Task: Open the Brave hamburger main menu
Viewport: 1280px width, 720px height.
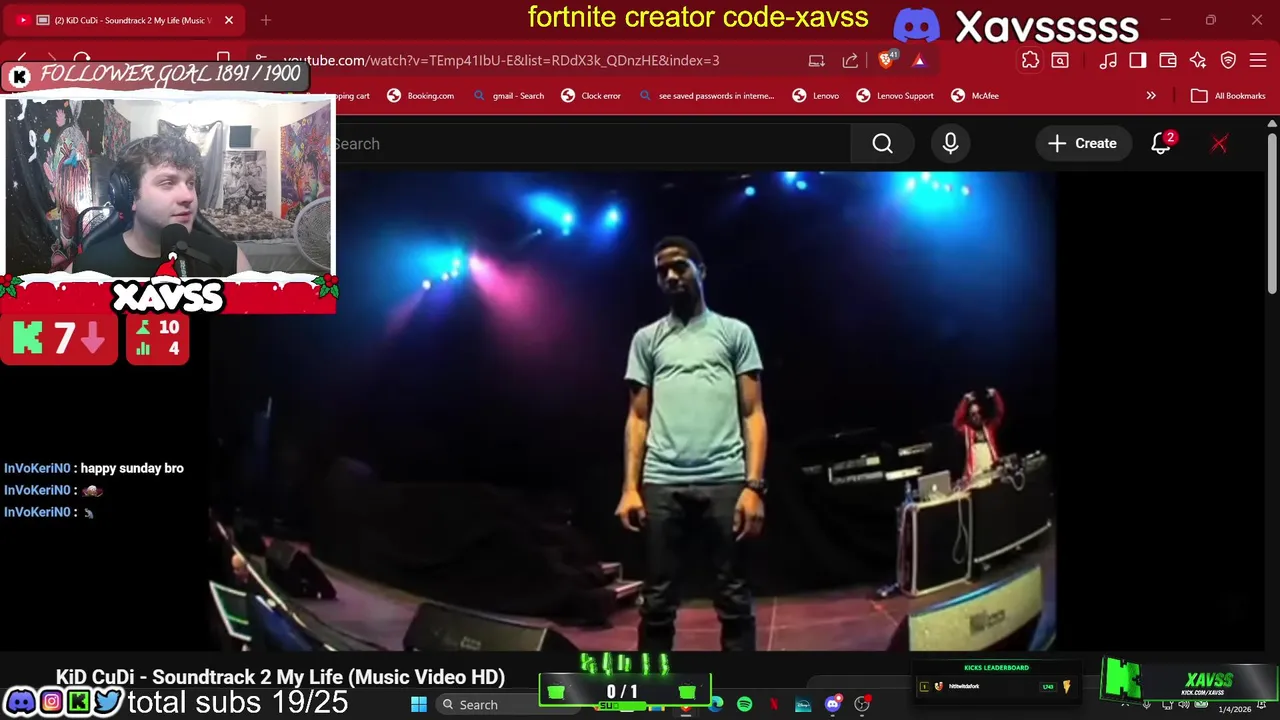Action: click(1258, 61)
